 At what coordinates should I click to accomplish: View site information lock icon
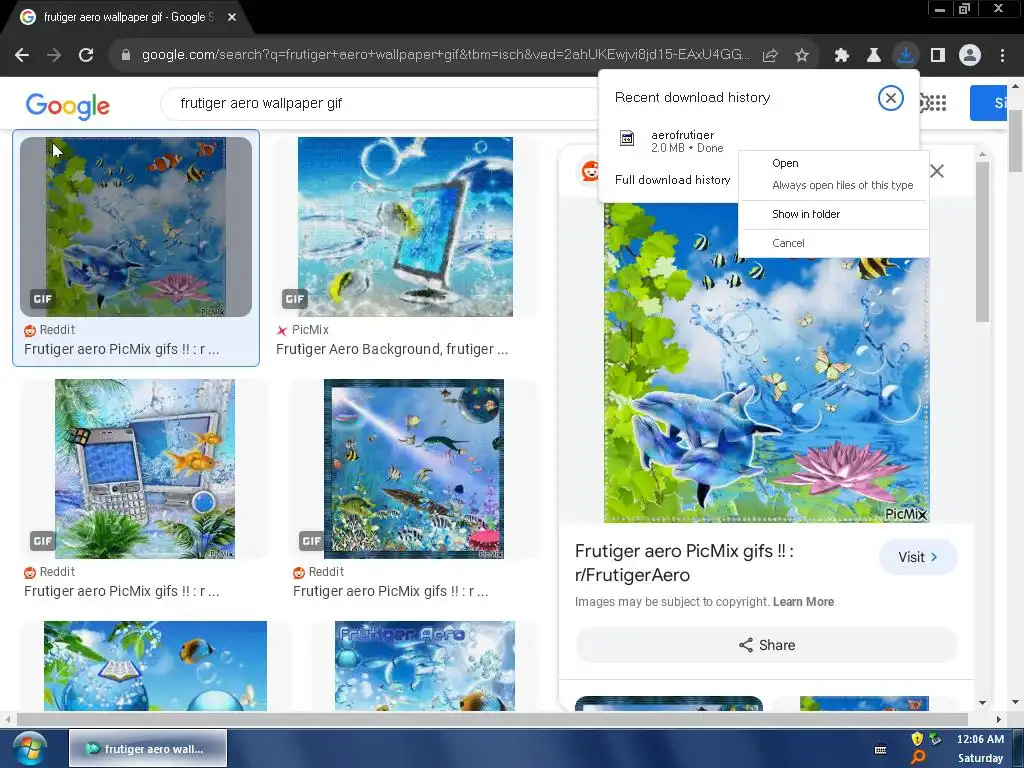click(x=126, y=56)
